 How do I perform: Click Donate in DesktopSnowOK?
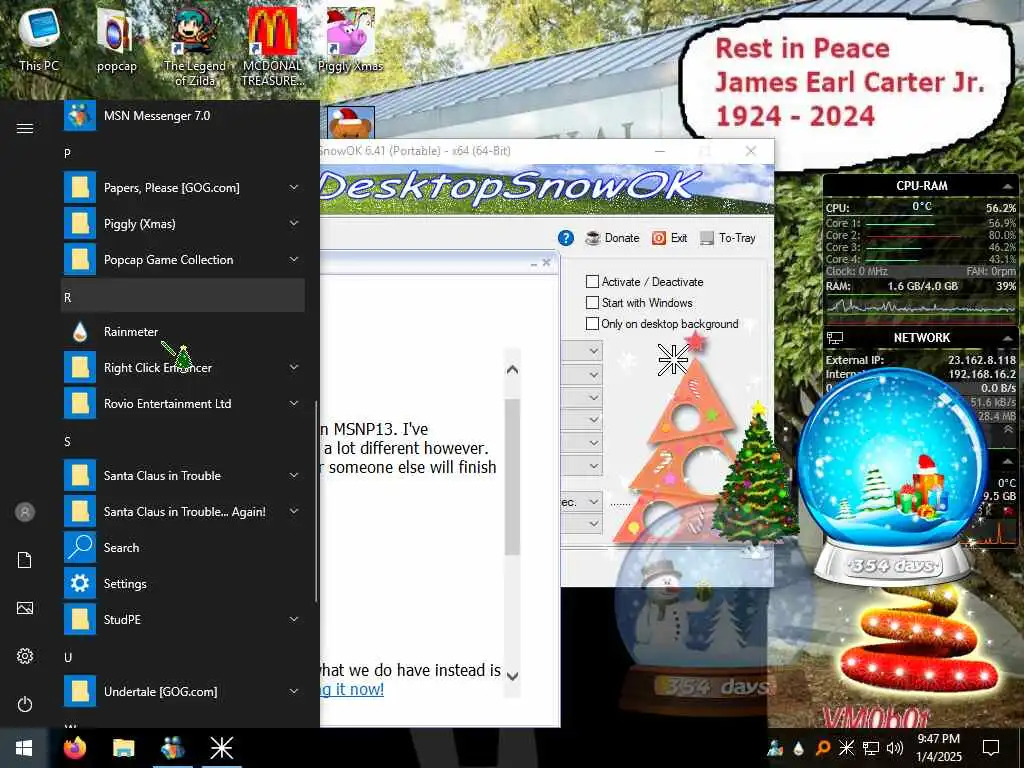[x=612, y=238]
